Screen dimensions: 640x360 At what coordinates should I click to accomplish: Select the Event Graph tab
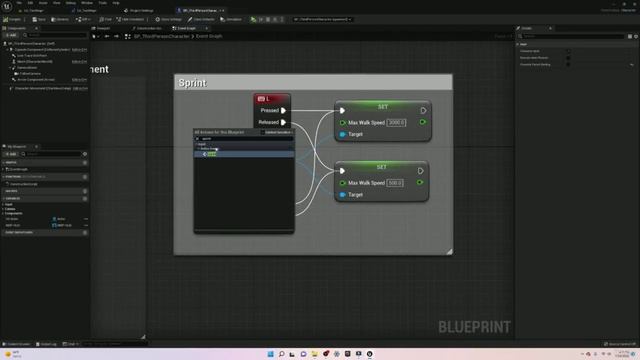pyautogui.click(x=187, y=28)
